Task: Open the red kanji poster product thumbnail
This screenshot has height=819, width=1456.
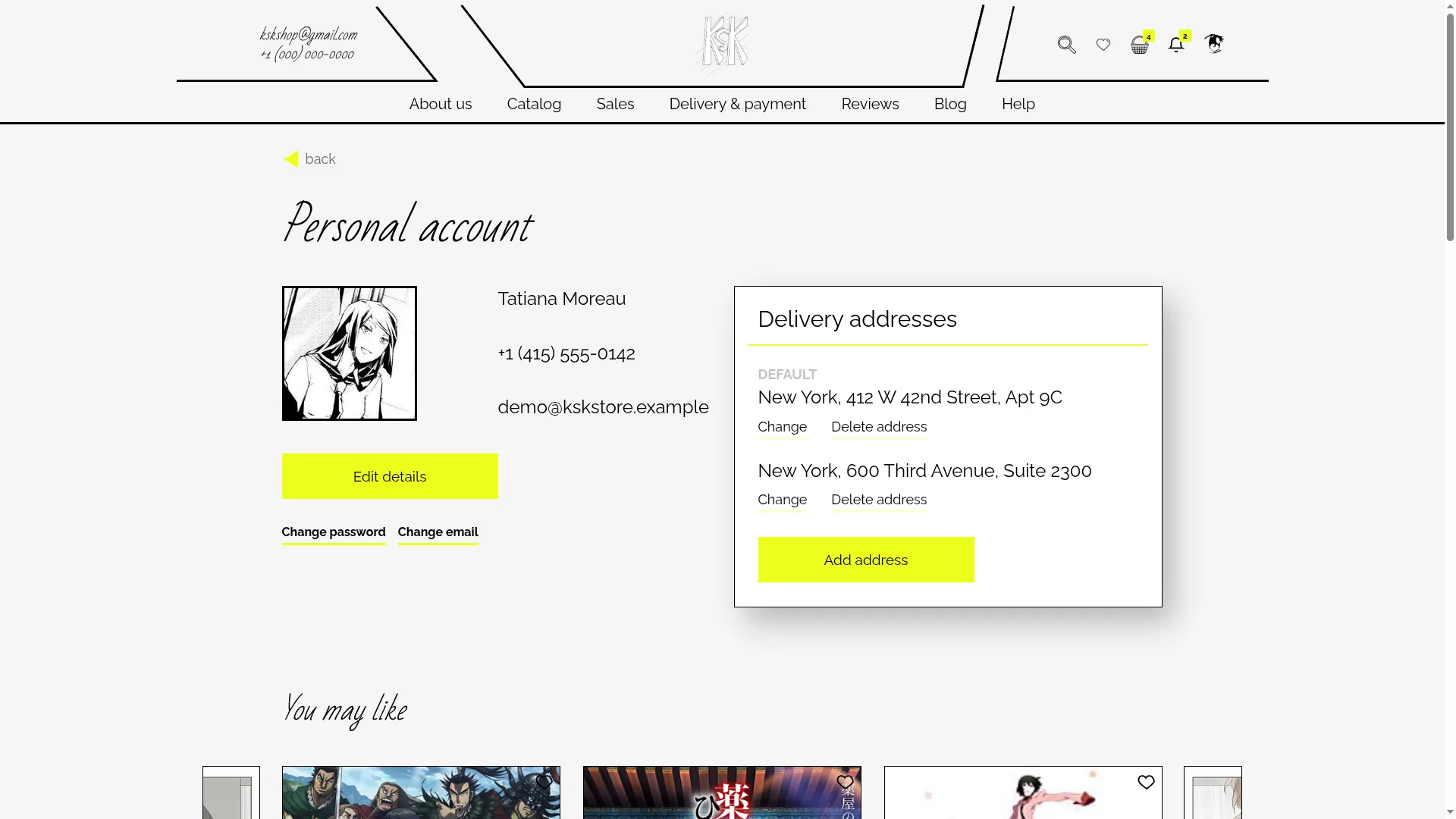Action: coord(722,792)
